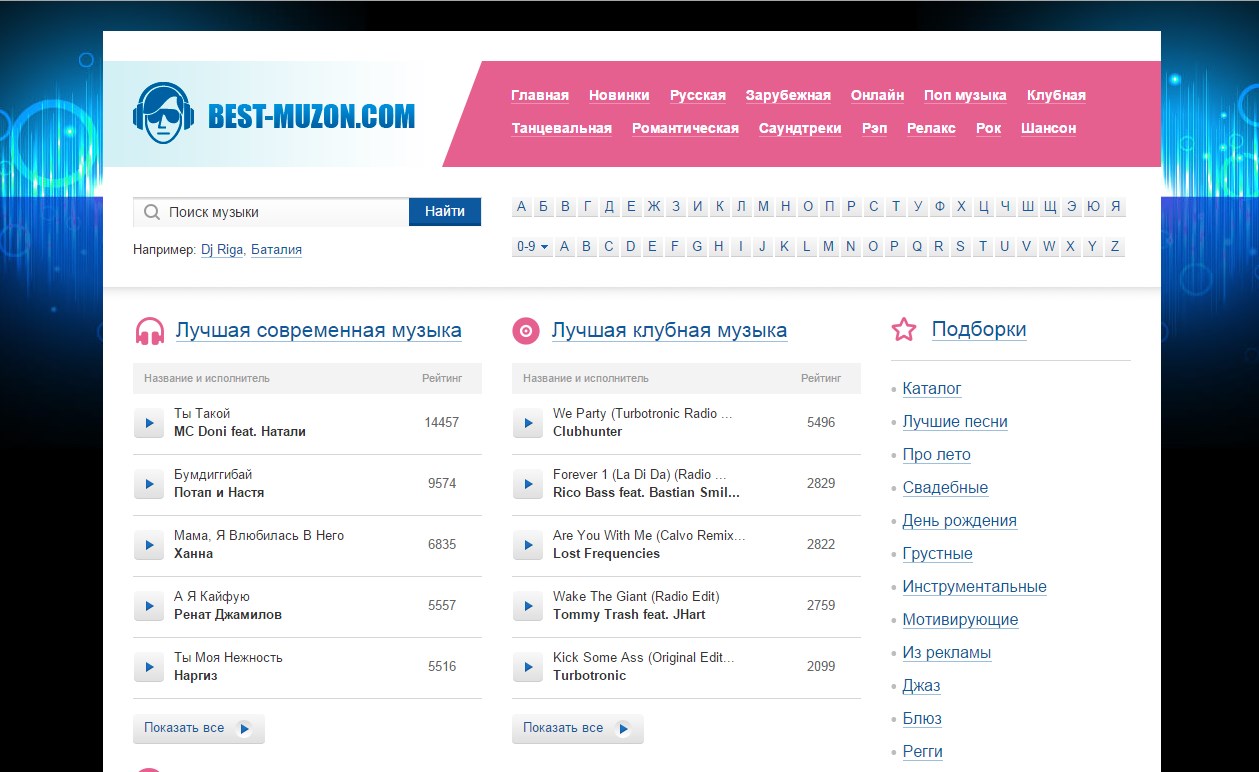Open the Главная menu item
1259x772 pixels.
point(540,96)
